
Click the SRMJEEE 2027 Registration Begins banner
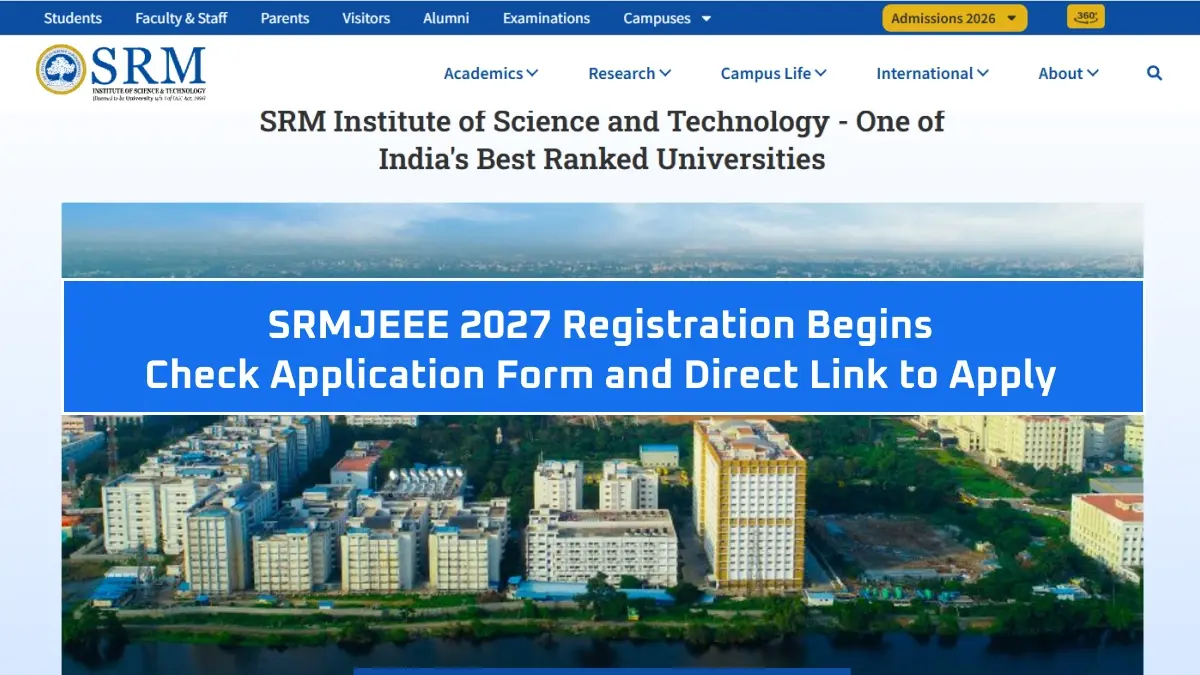[x=603, y=347]
